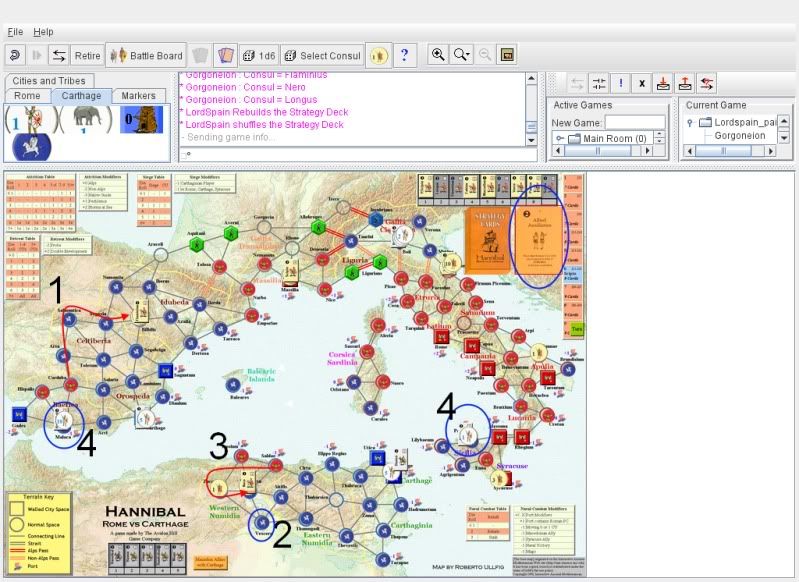Click the chat log up arrow

point(531,78)
